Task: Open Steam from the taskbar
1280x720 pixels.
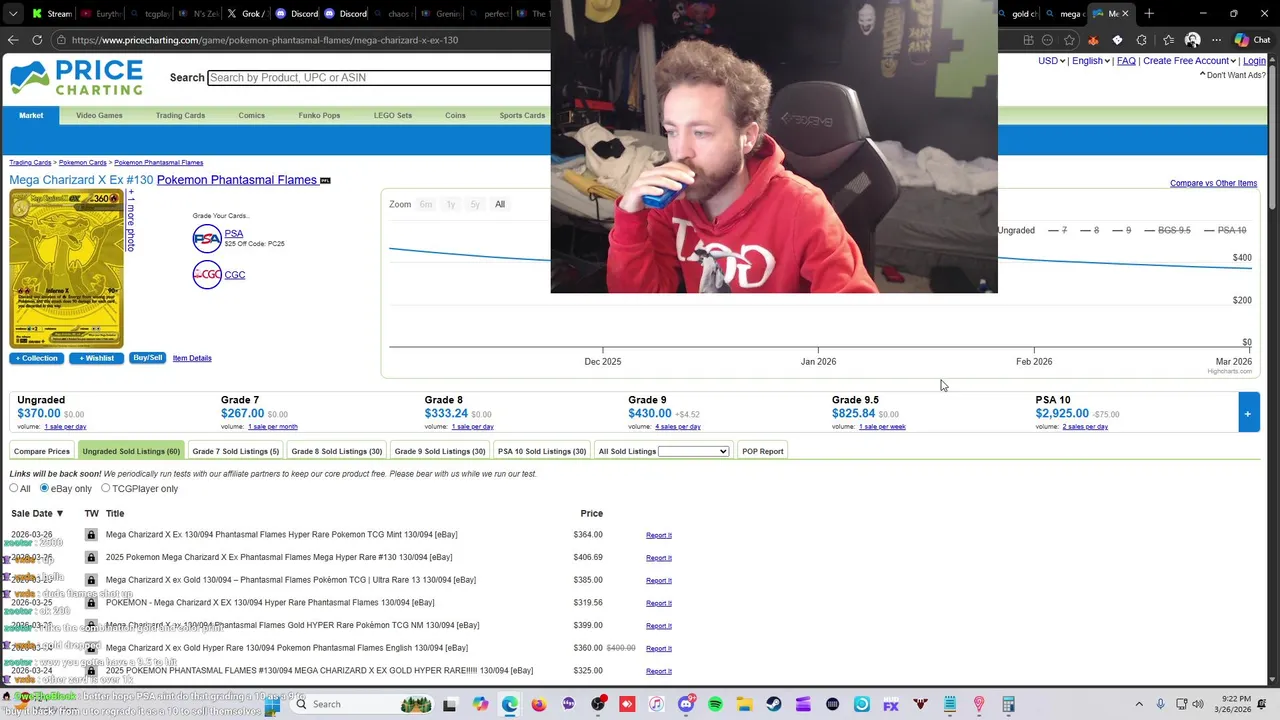Action: point(774,704)
